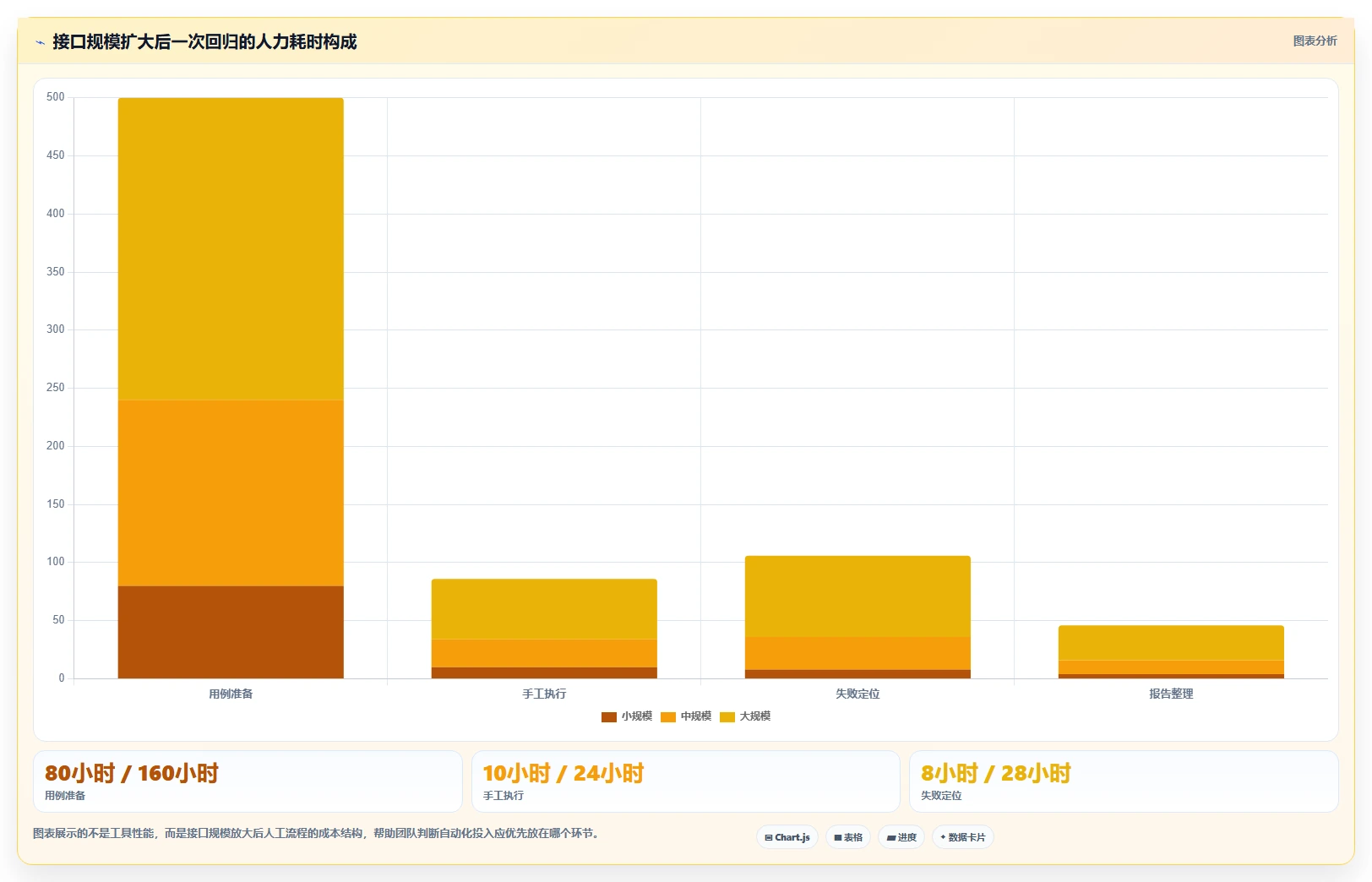Click the 图表分析 label in the header
The width and height of the screenshot is (1372, 882).
point(1315,41)
